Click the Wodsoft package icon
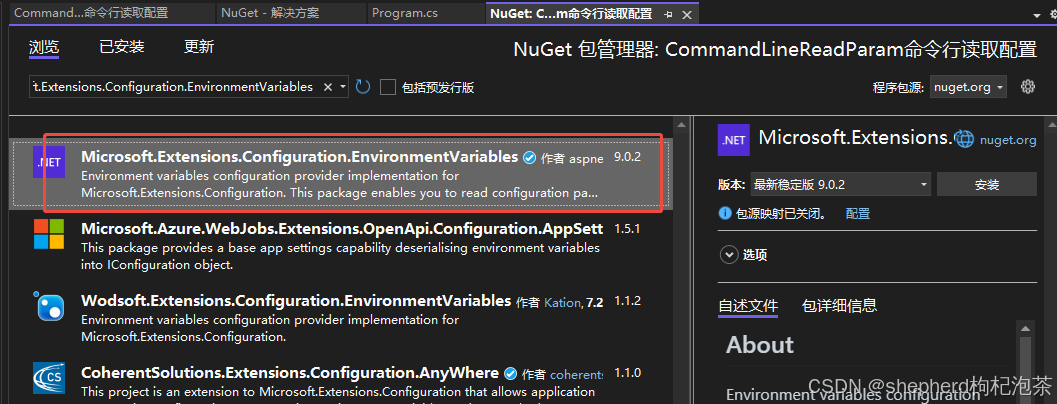Screen dimensions: 1057x404 [49, 306]
